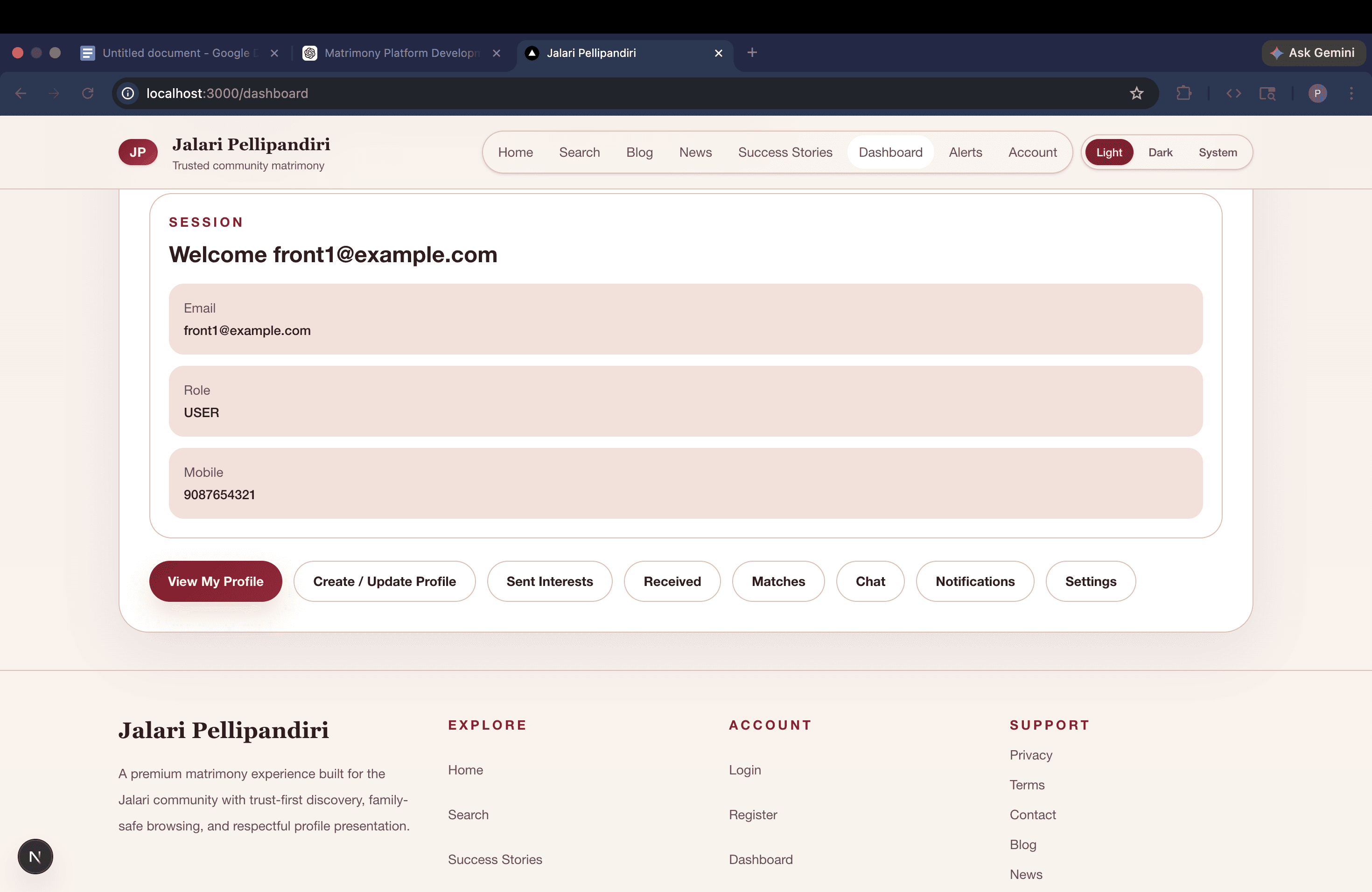Click the JP logo badge

coord(138,152)
